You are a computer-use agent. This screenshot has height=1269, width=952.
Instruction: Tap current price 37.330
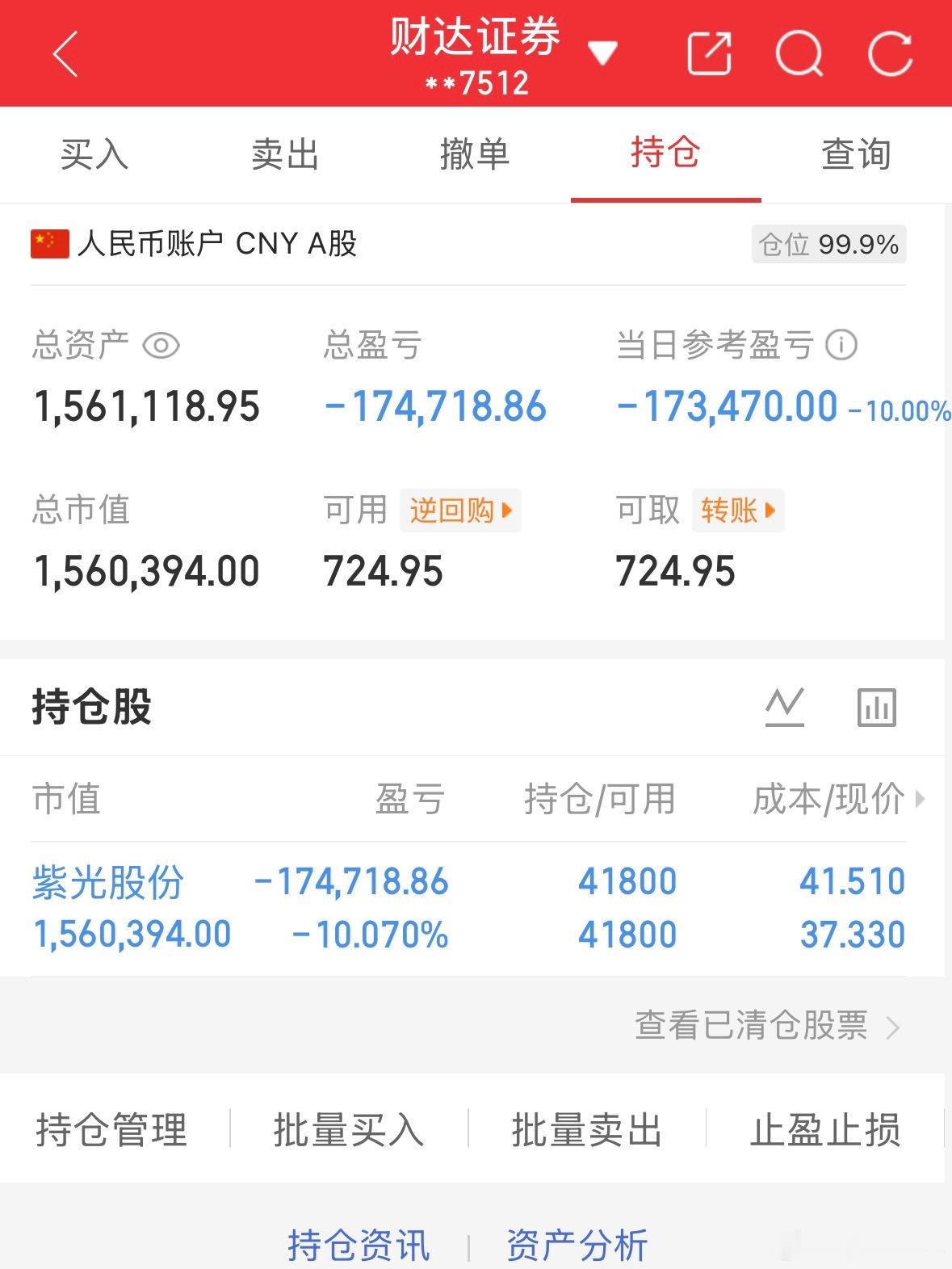pyautogui.click(x=853, y=935)
